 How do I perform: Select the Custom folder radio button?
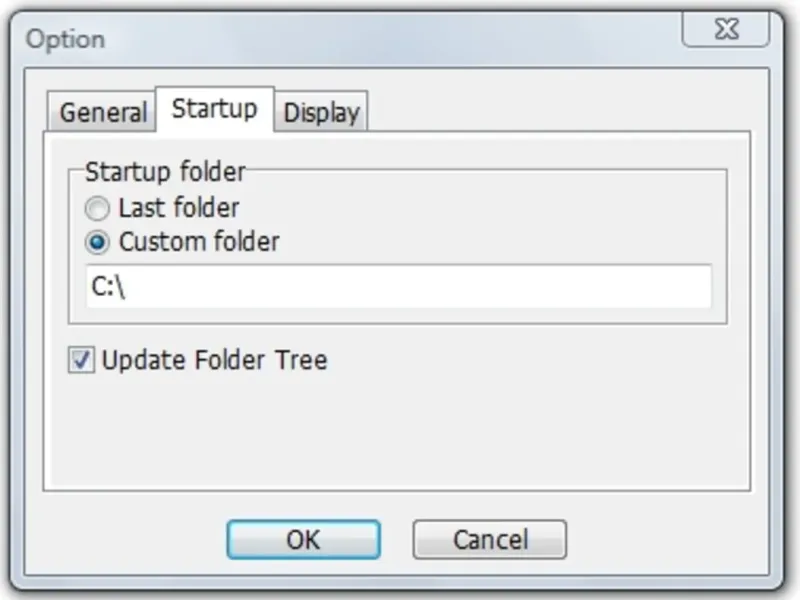point(97,242)
